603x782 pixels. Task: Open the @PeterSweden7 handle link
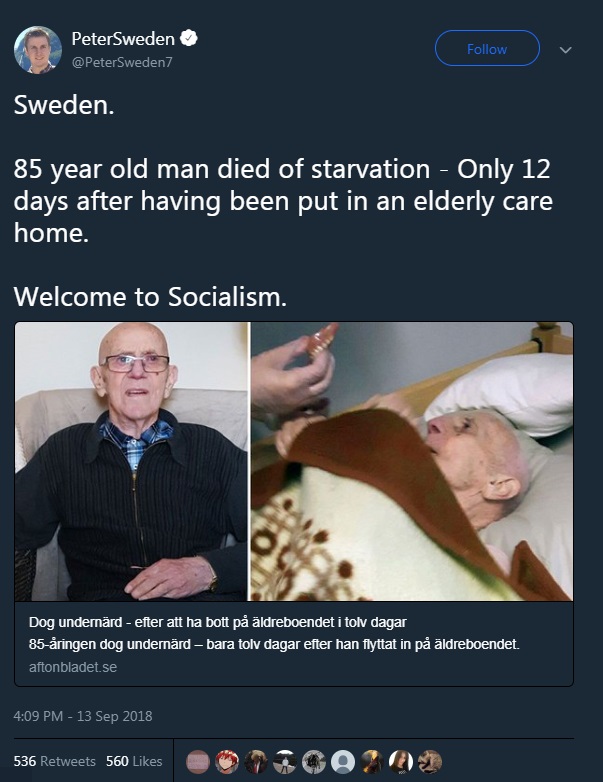(x=122, y=62)
